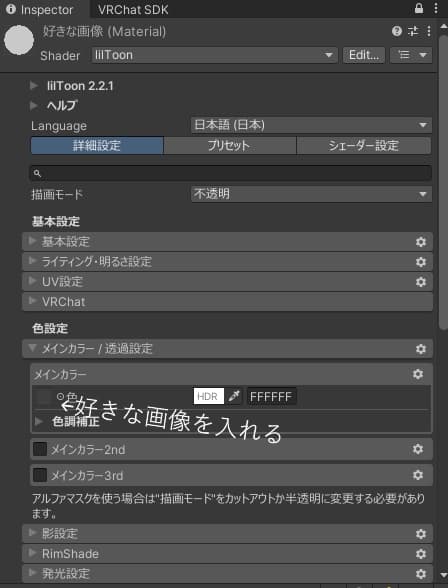The width and height of the screenshot is (448, 588).
Task: Expand the 基本設定 section row
Action: coord(227,242)
